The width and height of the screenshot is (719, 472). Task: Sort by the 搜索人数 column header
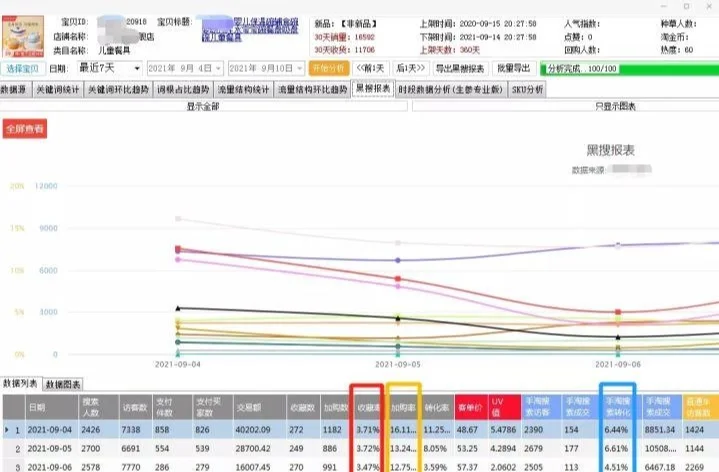click(99, 407)
